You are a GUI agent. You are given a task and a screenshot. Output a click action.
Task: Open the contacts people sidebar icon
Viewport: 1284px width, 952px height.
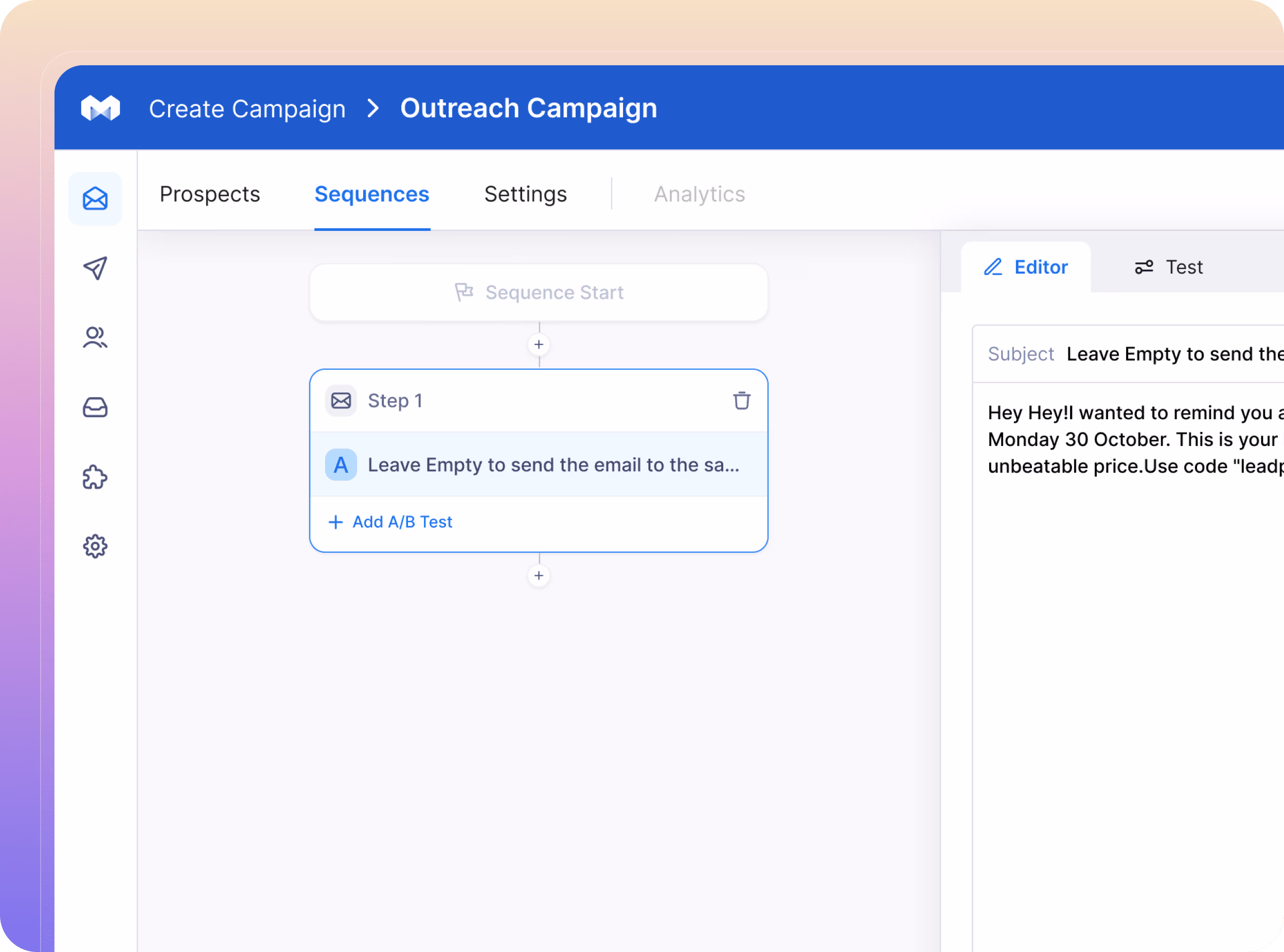click(95, 338)
